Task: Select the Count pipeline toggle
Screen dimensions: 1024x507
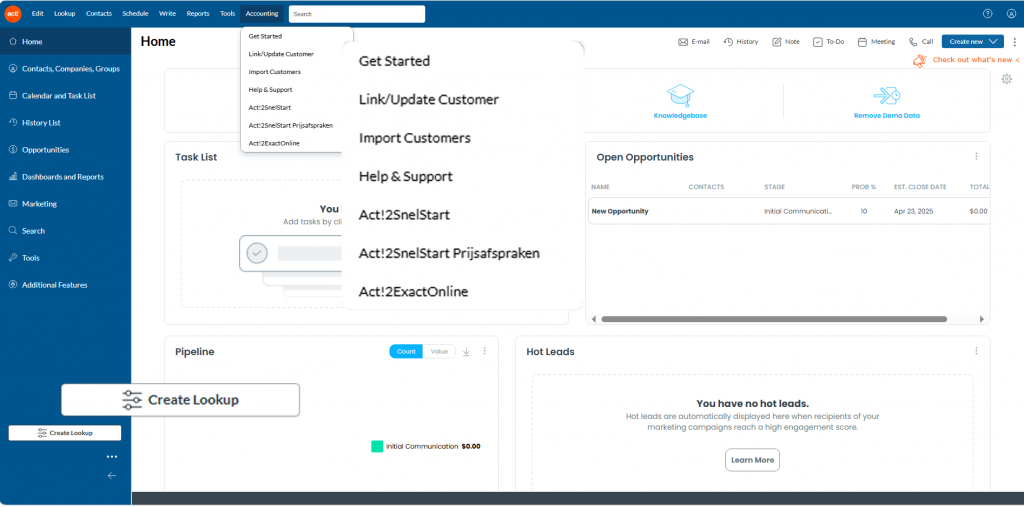Action: (406, 352)
